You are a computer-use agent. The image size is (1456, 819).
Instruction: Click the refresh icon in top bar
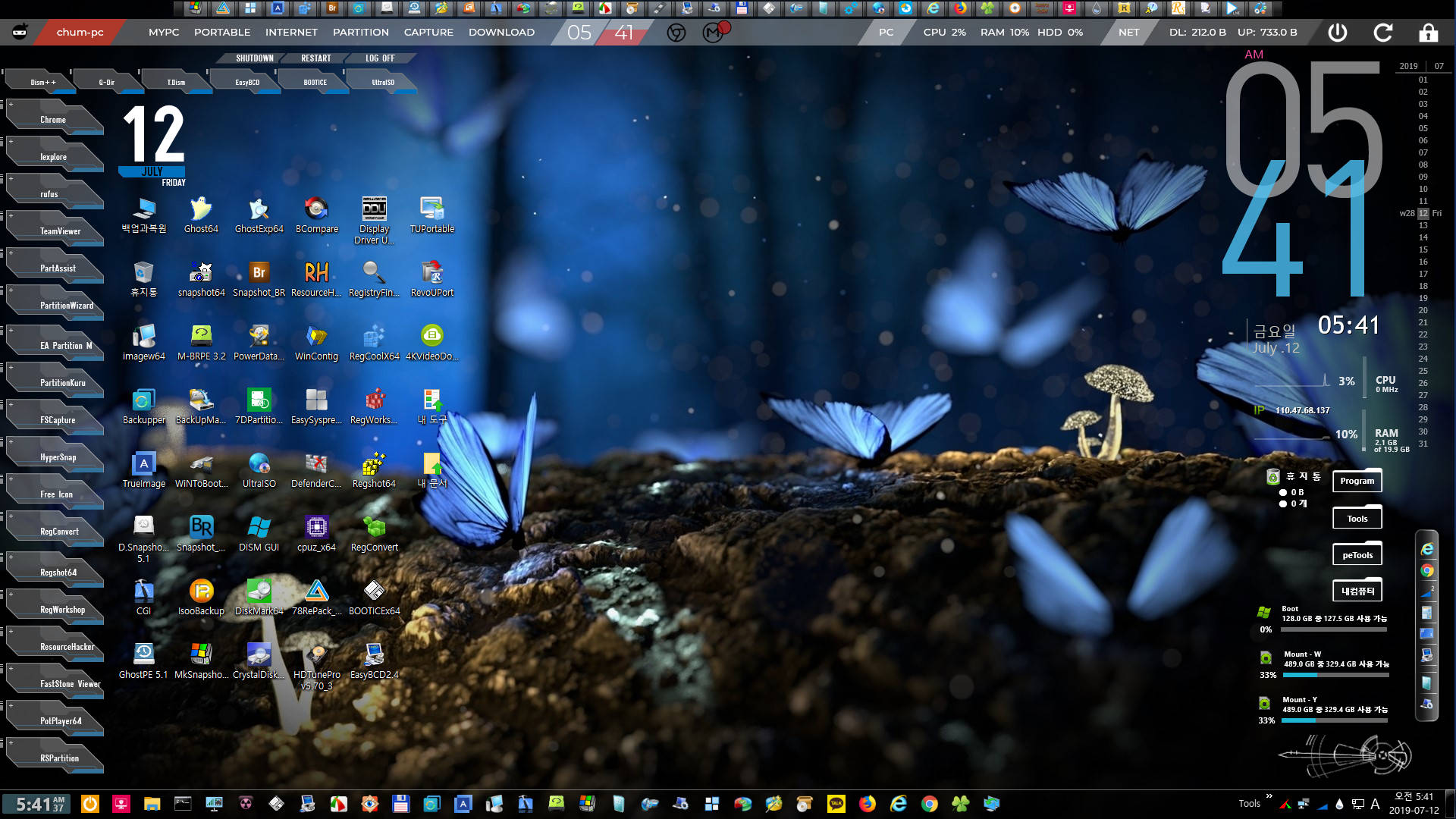(1382, 33)
